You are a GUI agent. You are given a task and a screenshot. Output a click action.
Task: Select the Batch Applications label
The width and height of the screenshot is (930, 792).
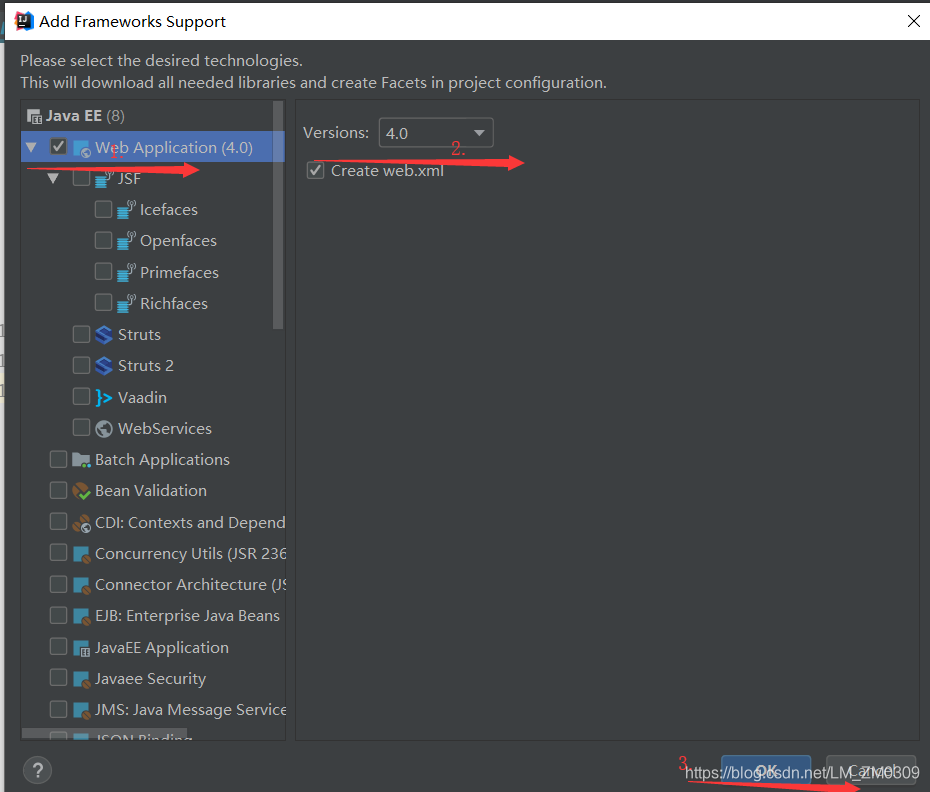[162, 460]
